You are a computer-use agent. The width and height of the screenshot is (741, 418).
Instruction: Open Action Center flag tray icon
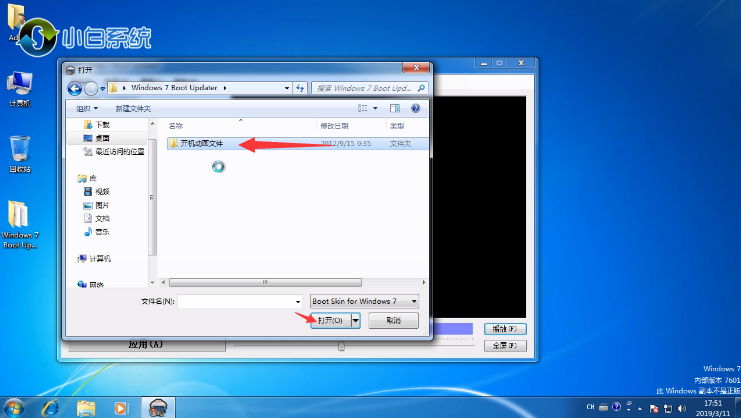[x=654, y=408]
